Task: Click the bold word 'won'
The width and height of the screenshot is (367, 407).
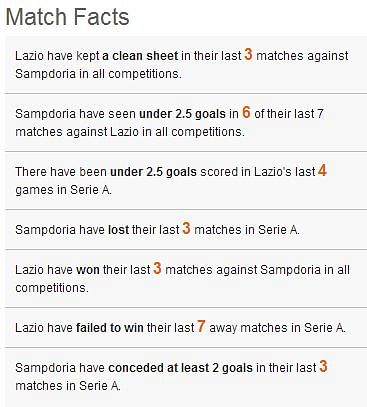Action: pos(88,270)
